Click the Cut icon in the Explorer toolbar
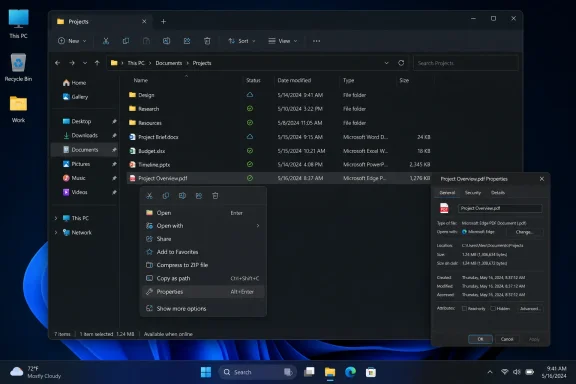576x384 pixels. [106, 41]
